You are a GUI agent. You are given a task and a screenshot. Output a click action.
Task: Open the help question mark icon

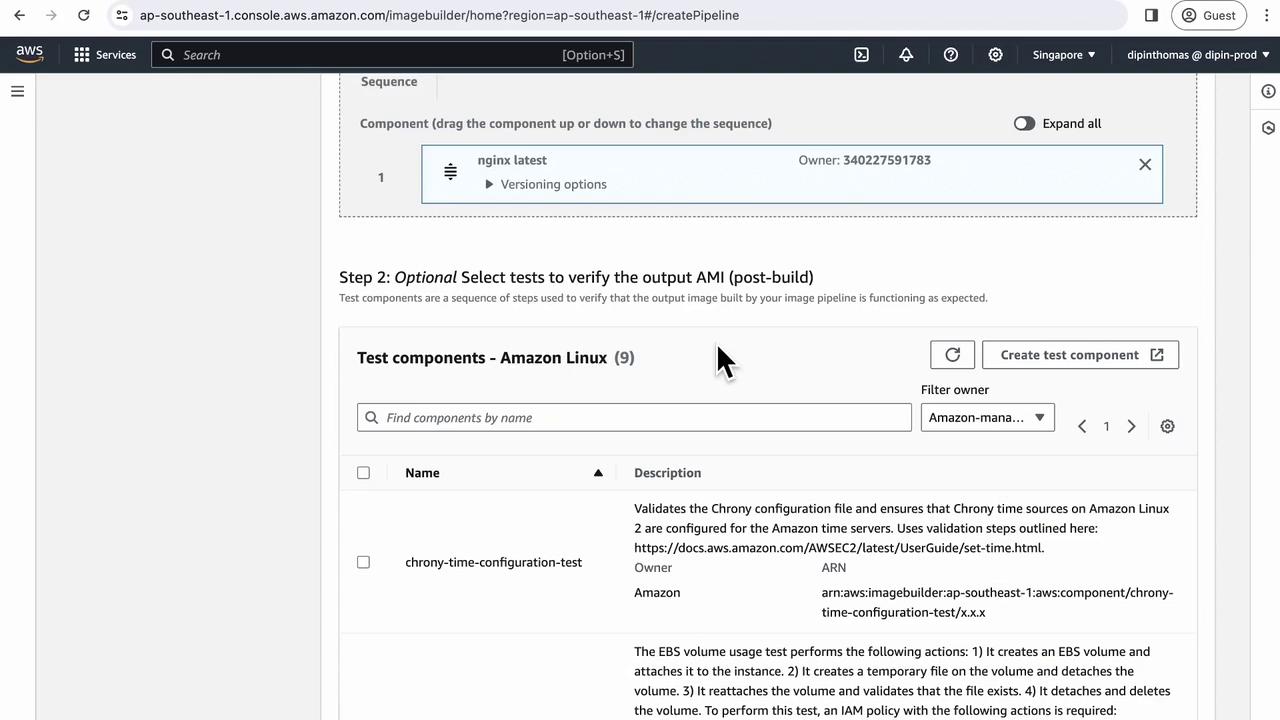pyautogui.click(x=951, y=55)
